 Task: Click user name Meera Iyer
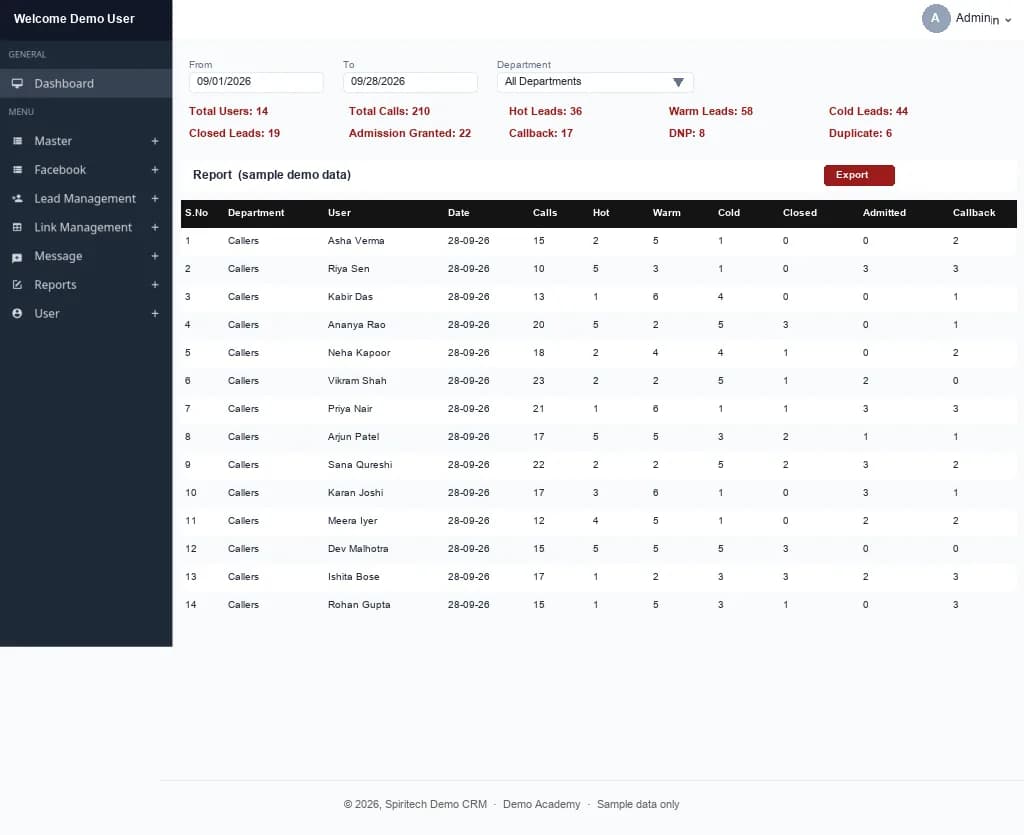353,521
